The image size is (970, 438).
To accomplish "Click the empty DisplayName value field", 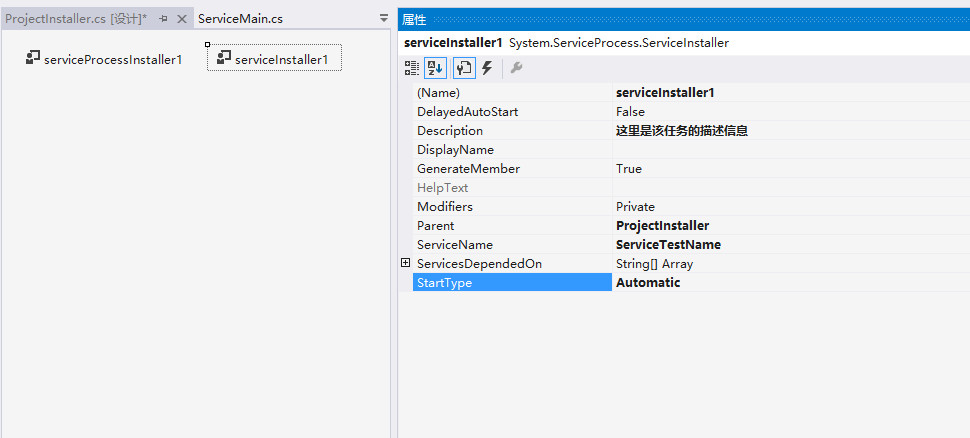I will point(791,150).
